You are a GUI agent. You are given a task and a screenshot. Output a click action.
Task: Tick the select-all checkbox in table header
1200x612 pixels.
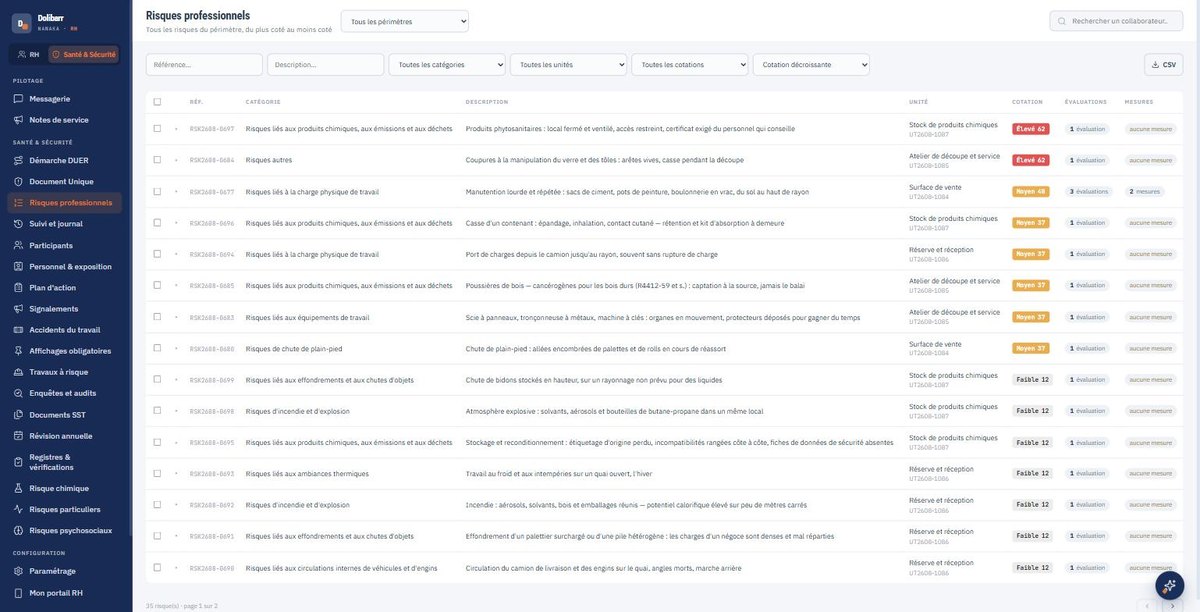point(157,101)
